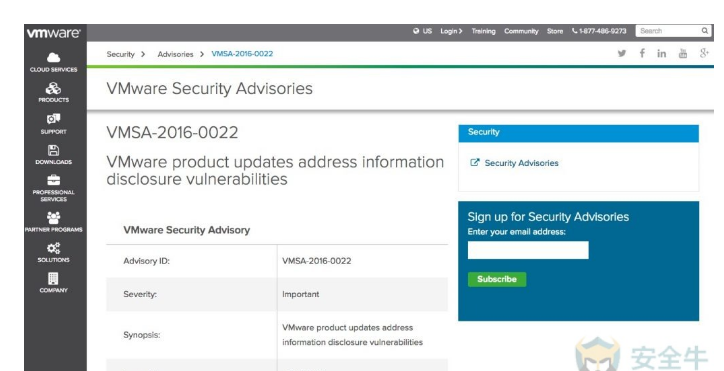Go to Advisories breadcrumb
Image resolution: width=724 pixels, height=371 pixels.
click(175, 54)
